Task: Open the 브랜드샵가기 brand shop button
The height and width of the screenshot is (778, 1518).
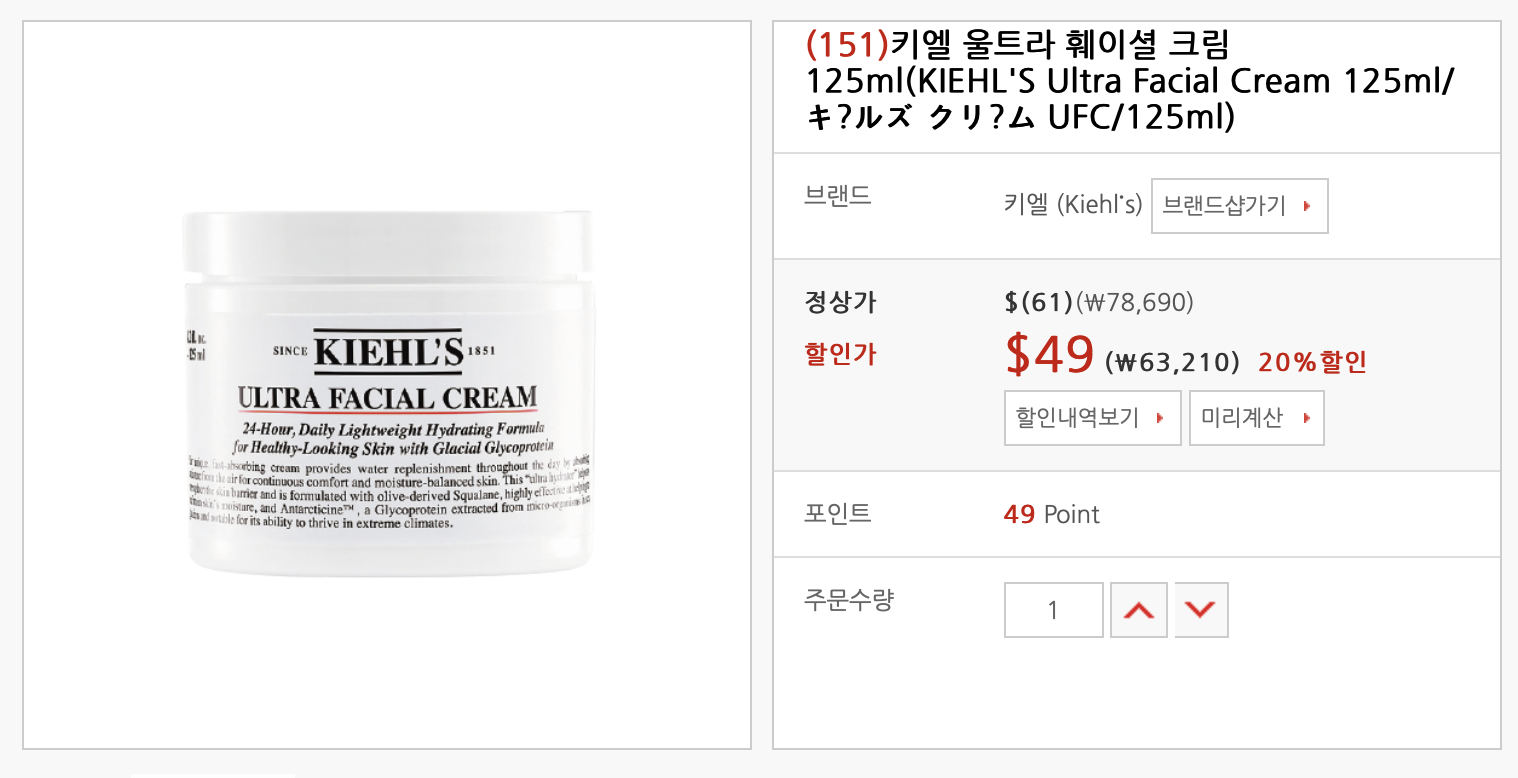Action: (1240, 206)
